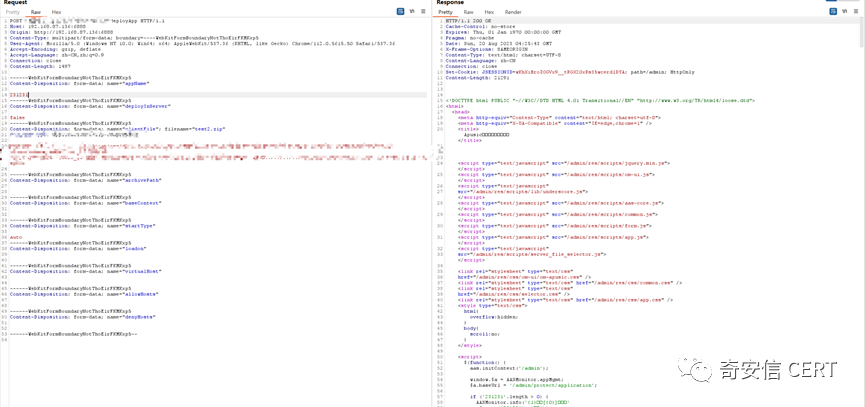865x407 pixels.
Task: Select the Raw tab in the Request pane
Action: point(36,12)
